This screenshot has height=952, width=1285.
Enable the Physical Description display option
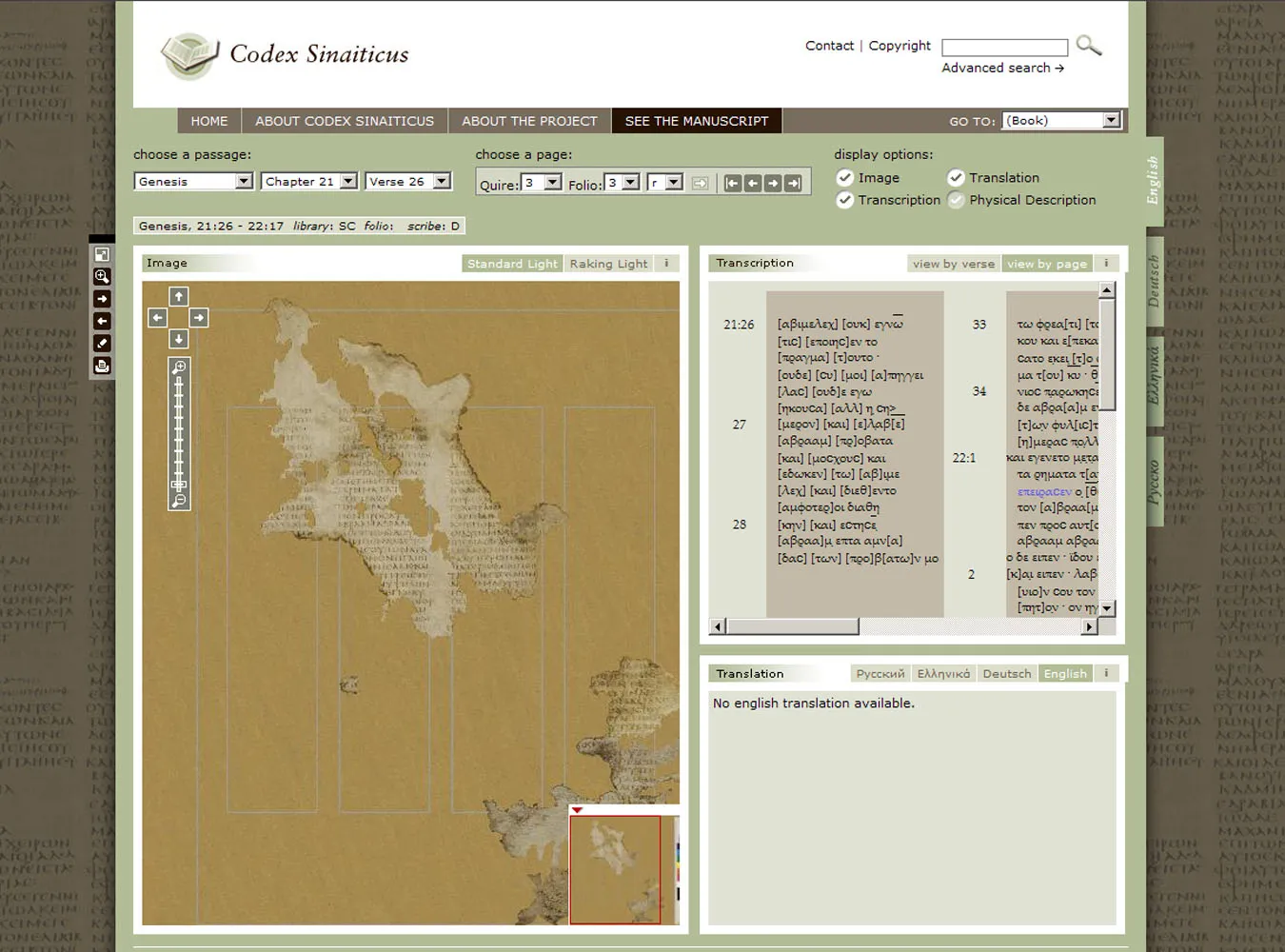point(956,200)
